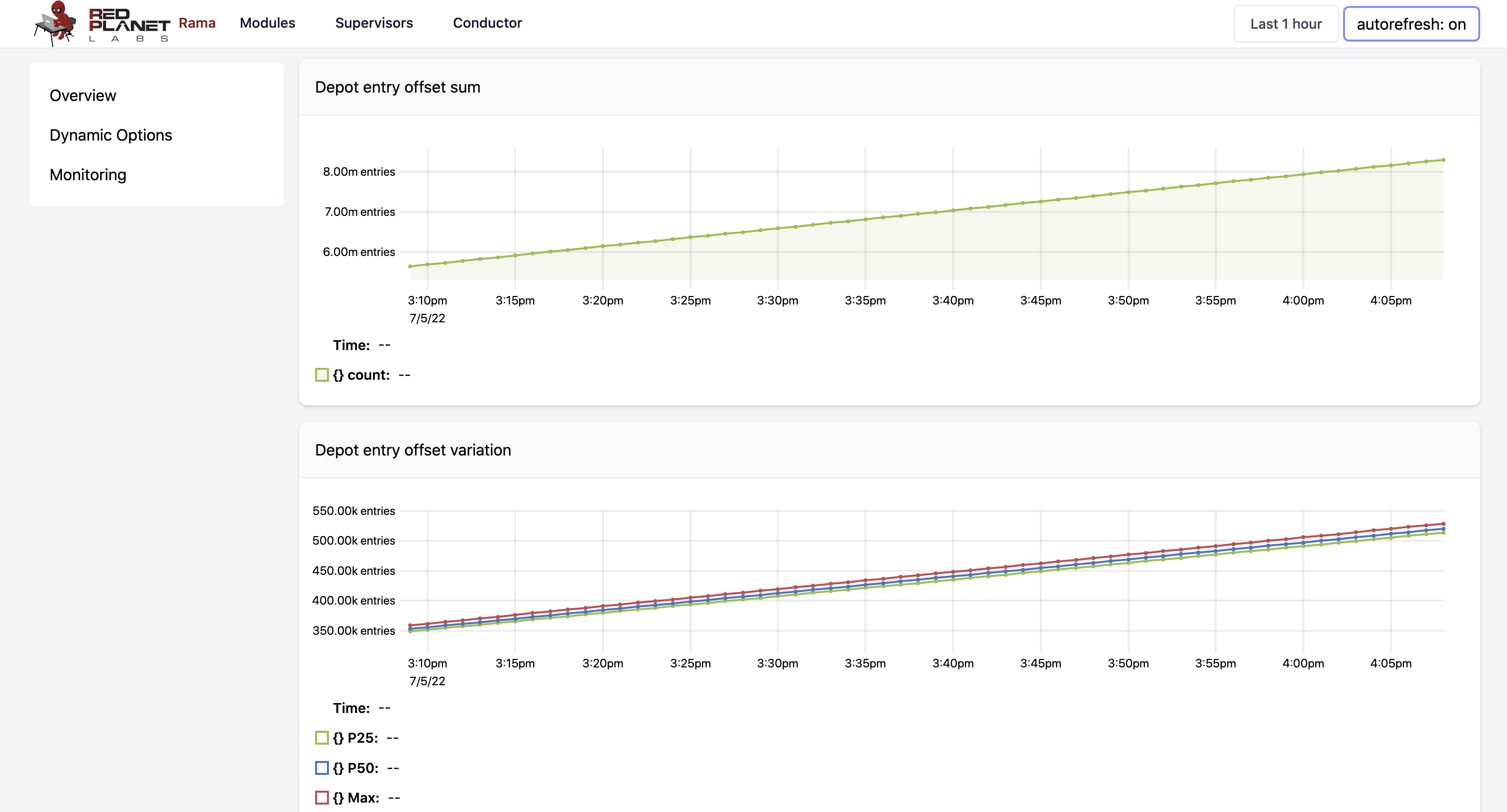The width and height of the screenshot is (1507, 812).
Task: Toggle the count series checkbox
Action: (x=322, y=375)
